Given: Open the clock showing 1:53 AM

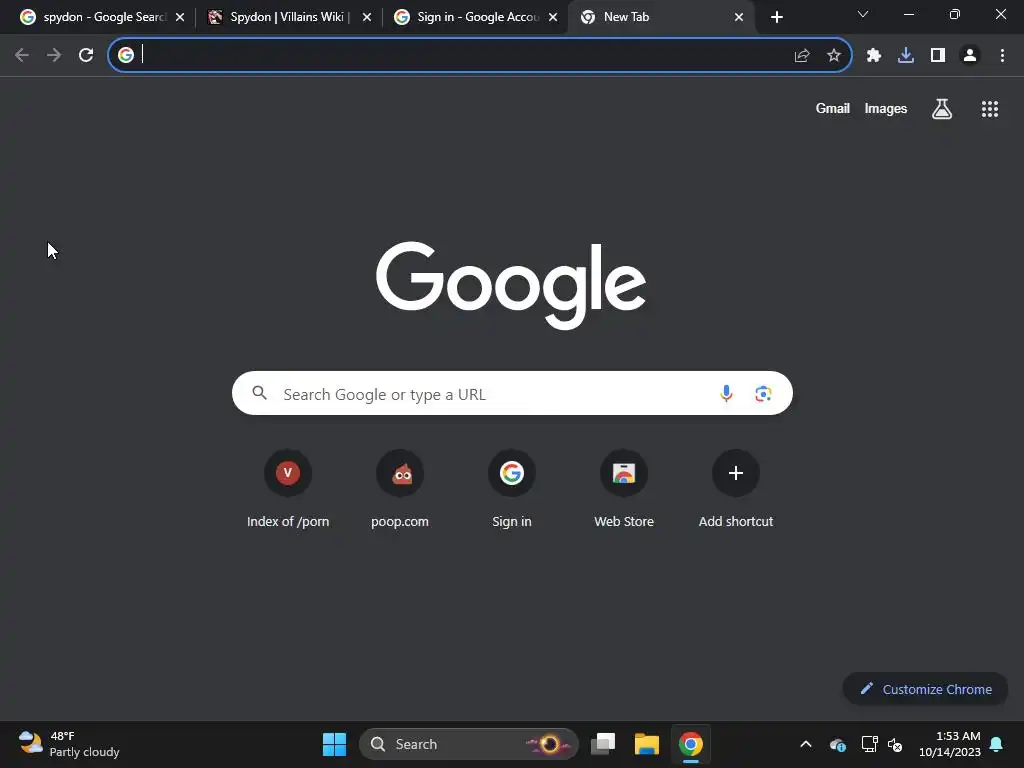Looking at the screenshot, I should point(950,744).
